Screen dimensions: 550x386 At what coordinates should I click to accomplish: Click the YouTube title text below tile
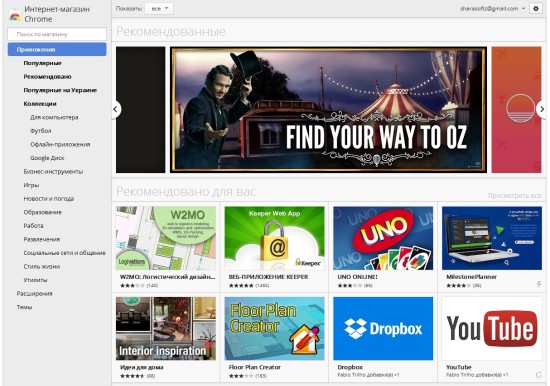pyautogui.click(x=459, y=367)
